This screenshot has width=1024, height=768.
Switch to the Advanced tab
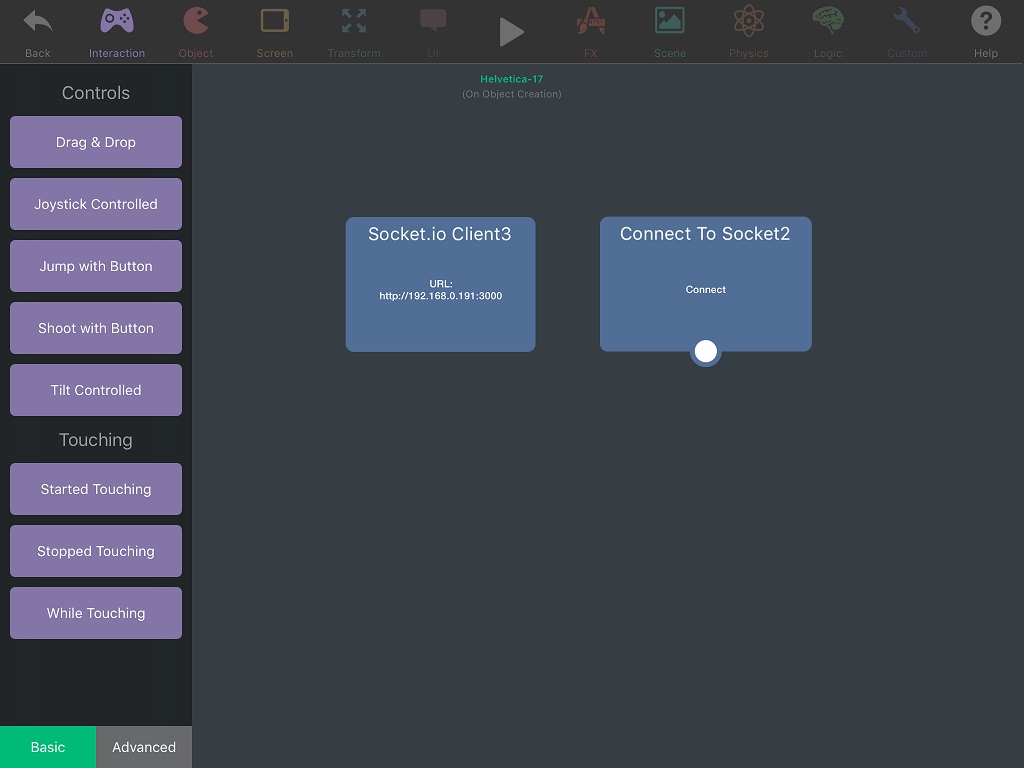pos(144,747)
